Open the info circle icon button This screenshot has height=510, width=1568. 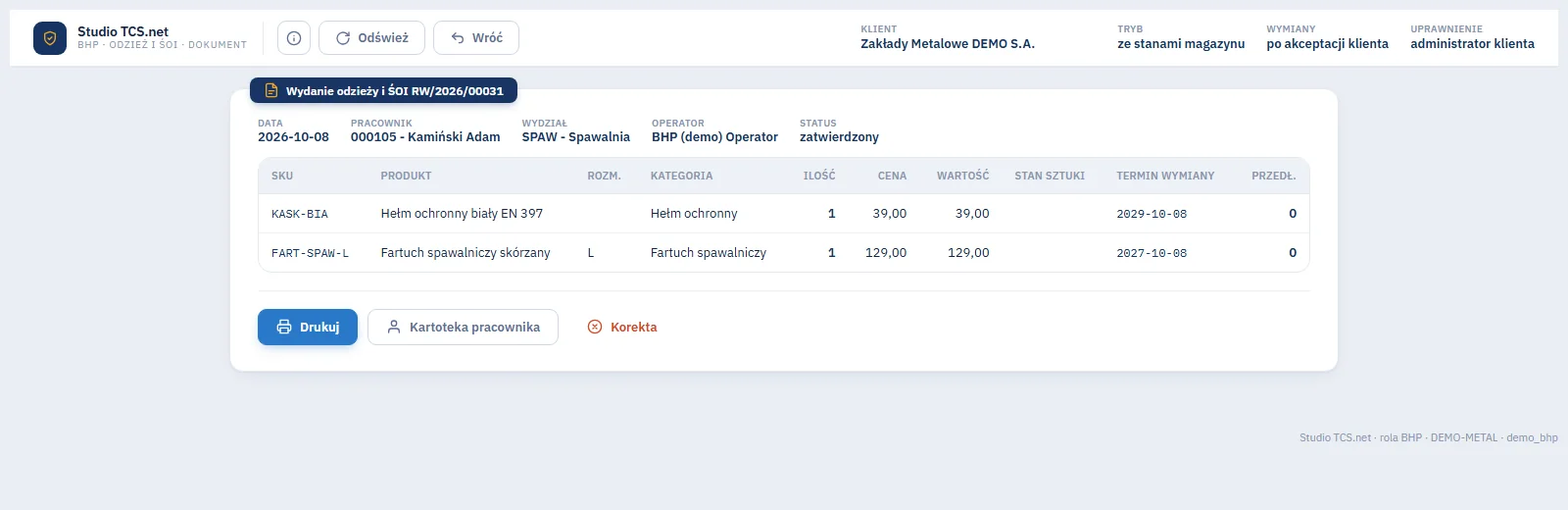[x=294, y=38]
